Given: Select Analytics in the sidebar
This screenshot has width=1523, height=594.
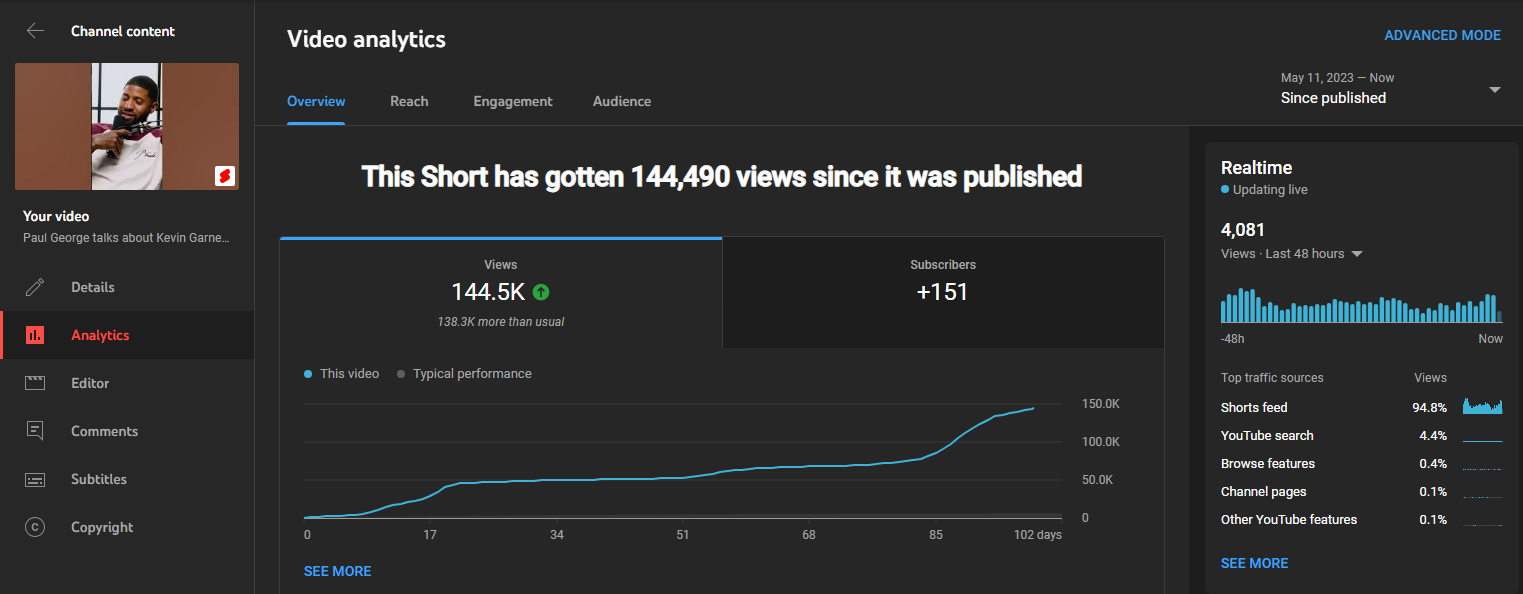Looking at the screenshot, I should (127, 335).
